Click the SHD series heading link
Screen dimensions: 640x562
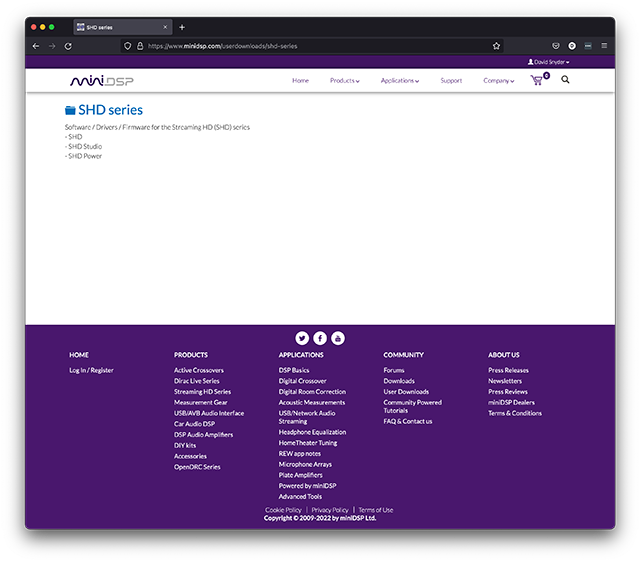click(x=111, y=110)
